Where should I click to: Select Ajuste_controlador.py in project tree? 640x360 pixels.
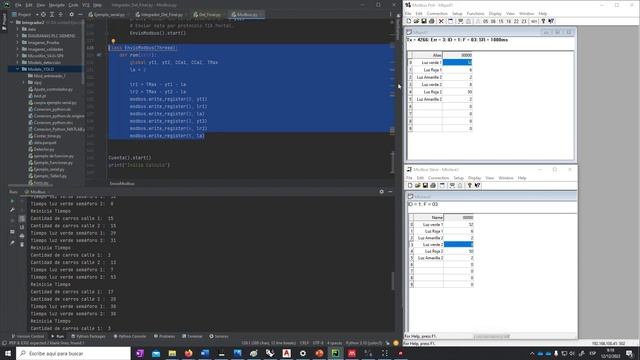(x=51, y=89)
